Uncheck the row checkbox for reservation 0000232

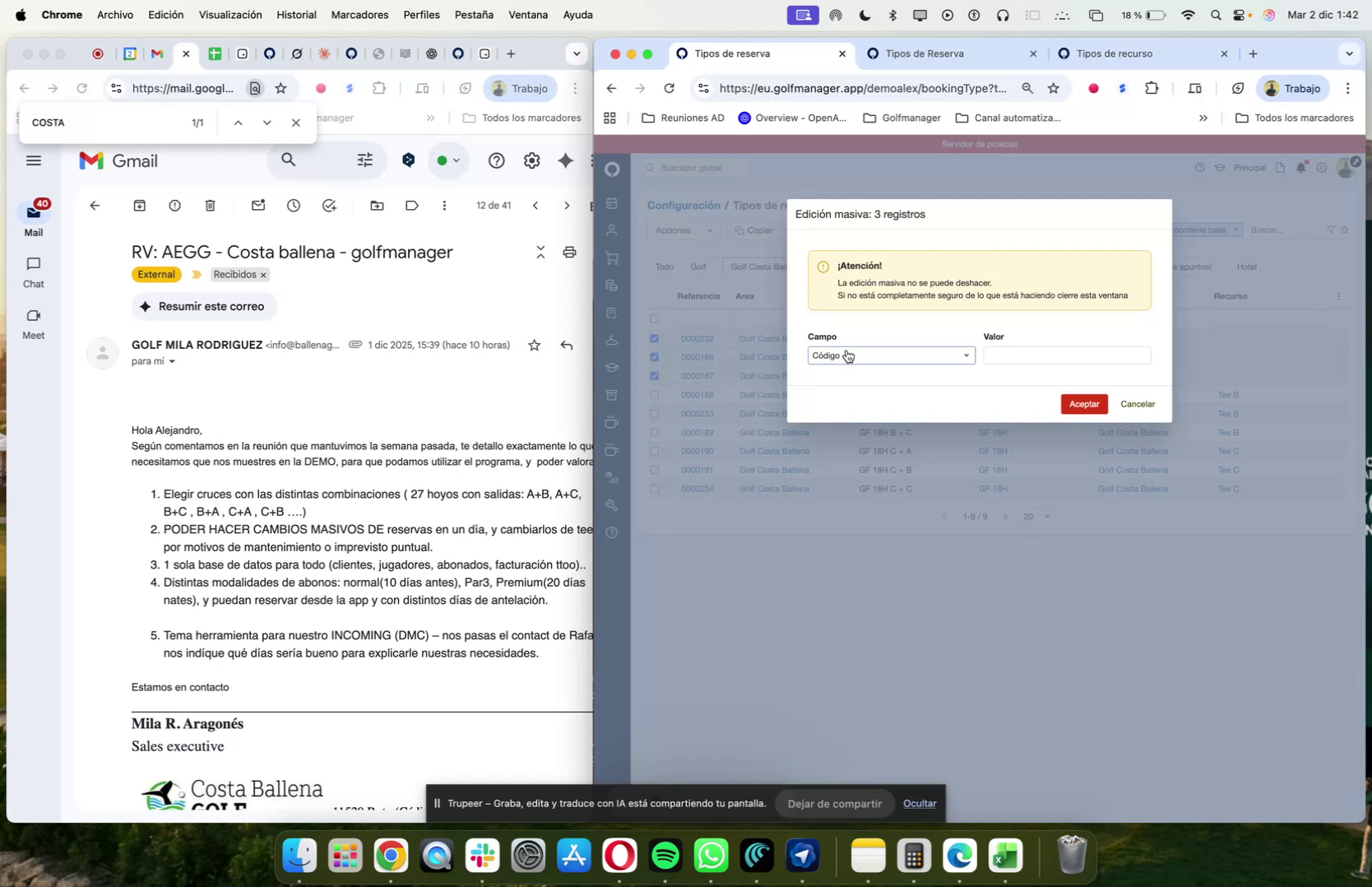tap(655, 338)
